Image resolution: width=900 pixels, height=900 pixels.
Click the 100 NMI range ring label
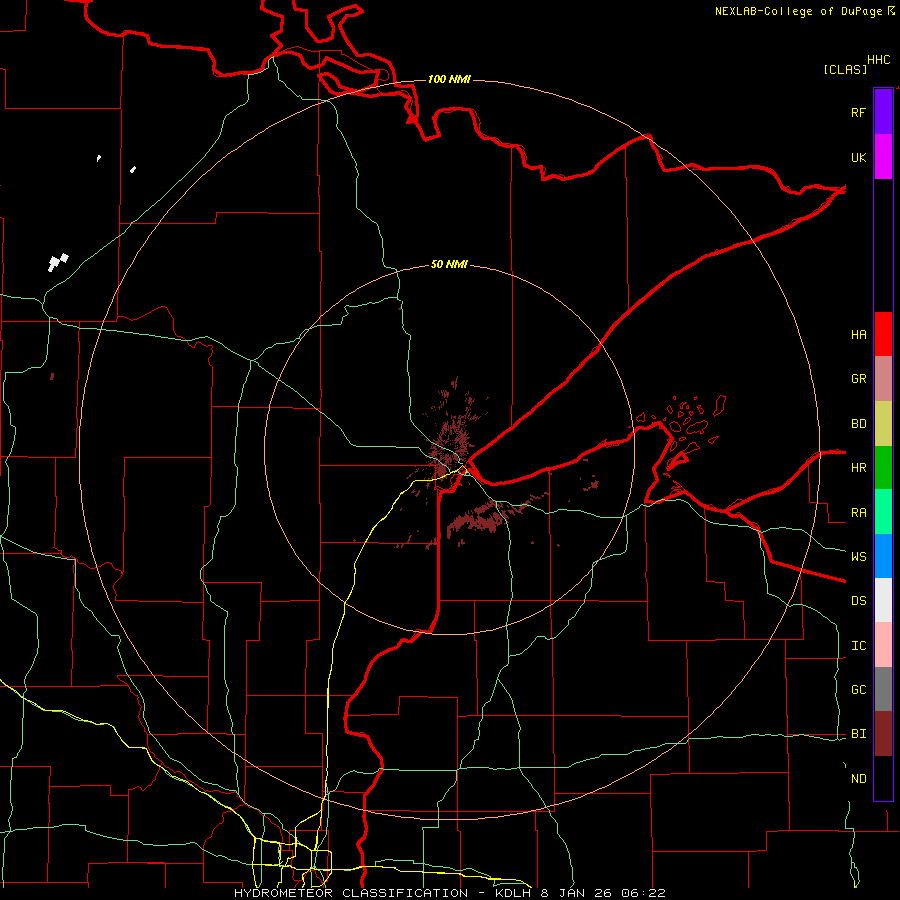pyautogui.click(x=449, y=79)
